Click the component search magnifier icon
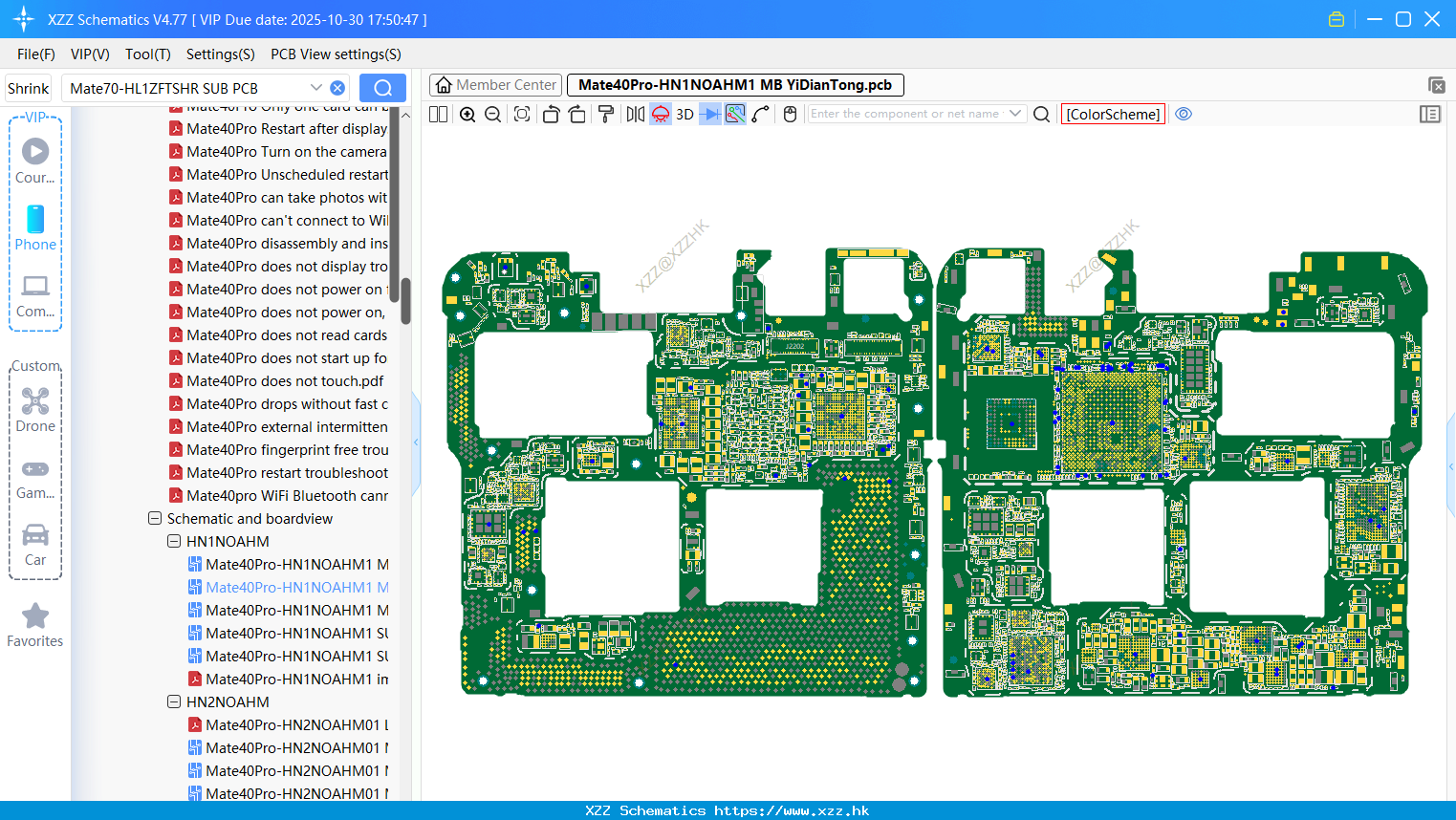Viewport: 1456px width, 820px height. [x=1042, y=114]
